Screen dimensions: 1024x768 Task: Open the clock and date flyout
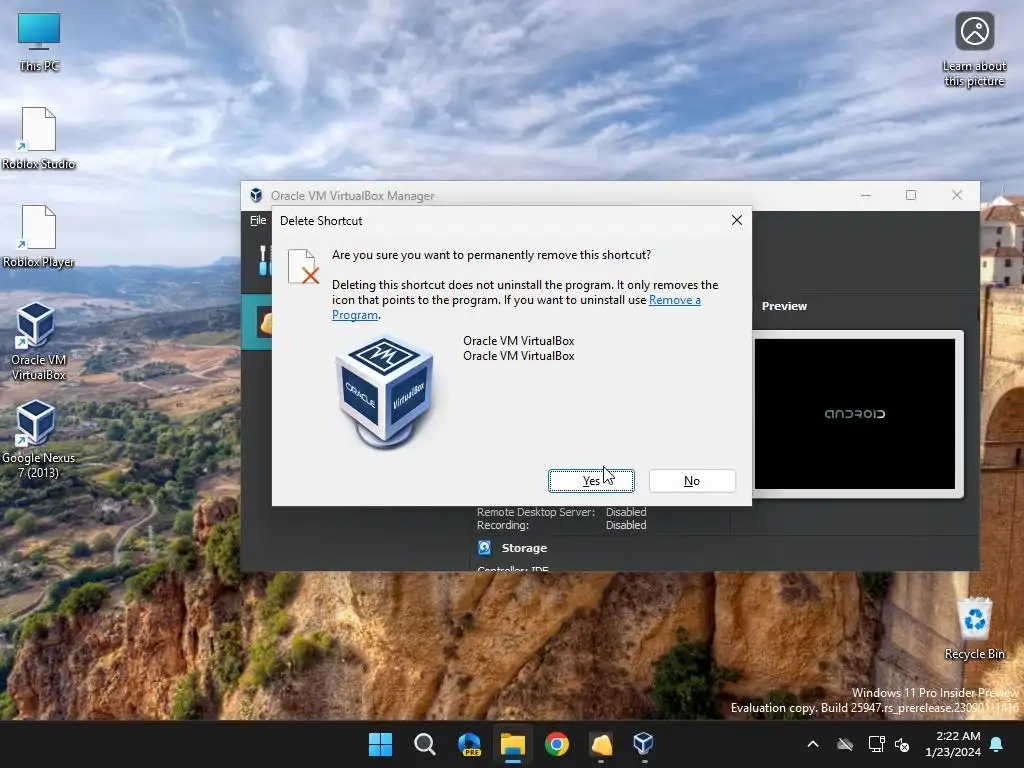[x=953, y=744]
